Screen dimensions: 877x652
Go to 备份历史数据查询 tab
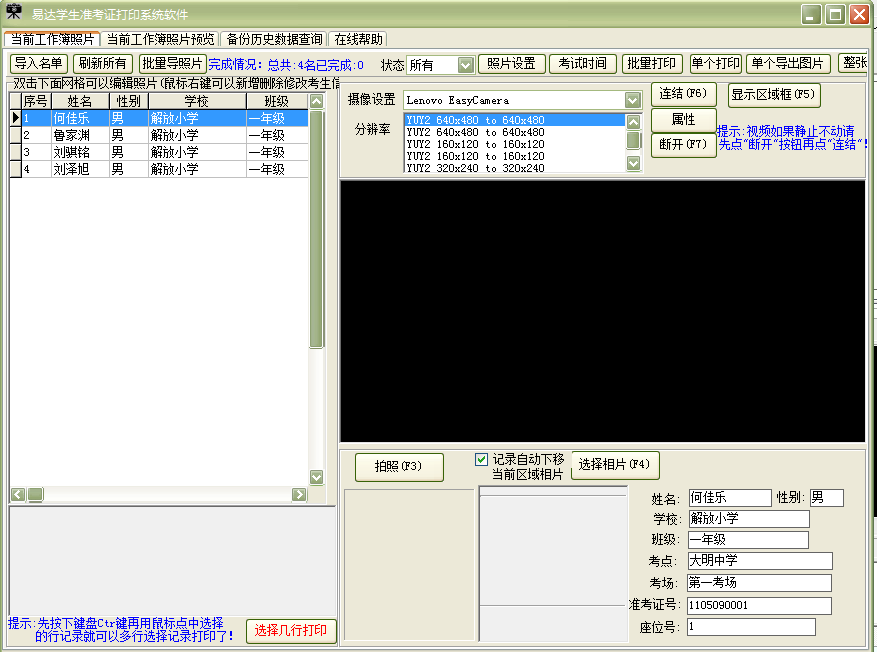tap(274, 39)
